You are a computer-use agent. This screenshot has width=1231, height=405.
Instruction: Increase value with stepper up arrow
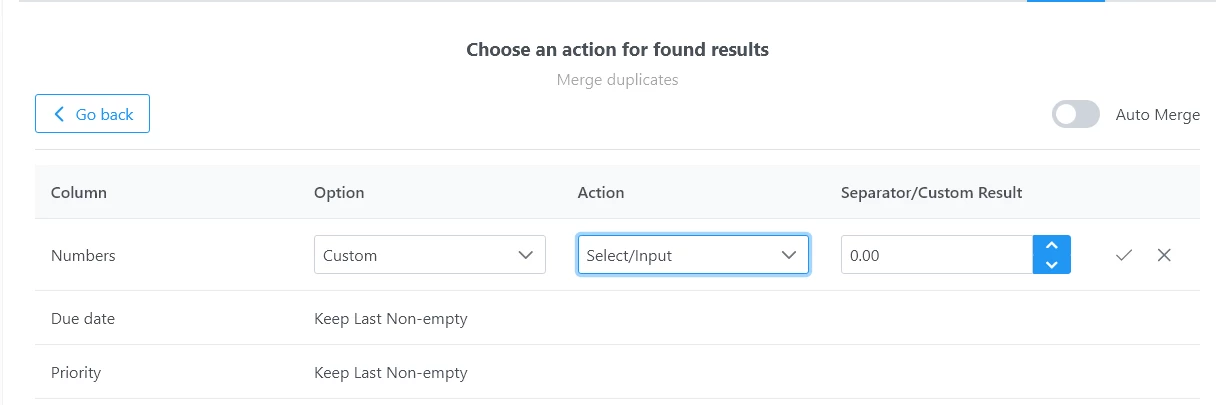point(1051,245)
